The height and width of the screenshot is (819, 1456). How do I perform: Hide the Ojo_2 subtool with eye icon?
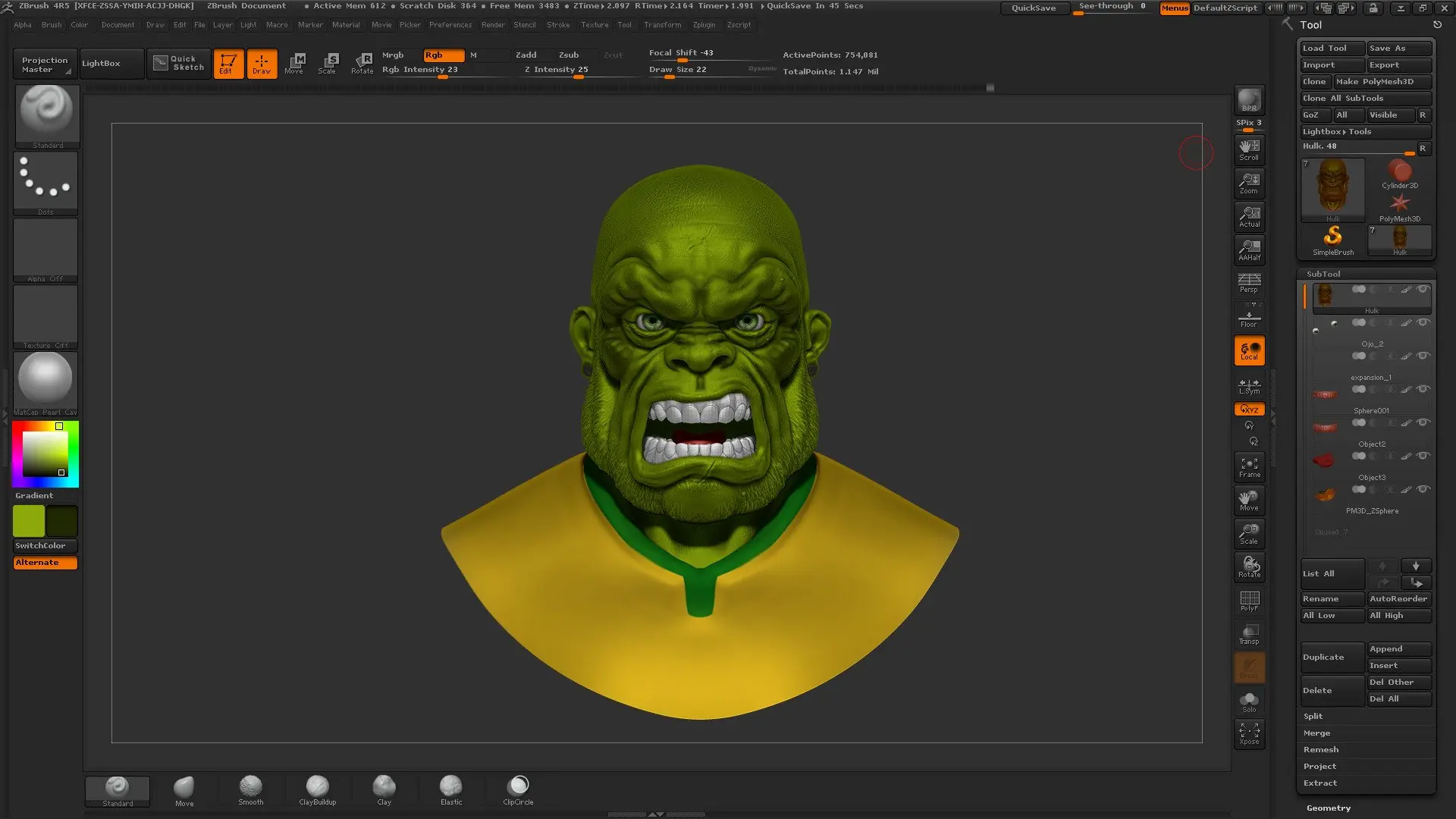1423,323
